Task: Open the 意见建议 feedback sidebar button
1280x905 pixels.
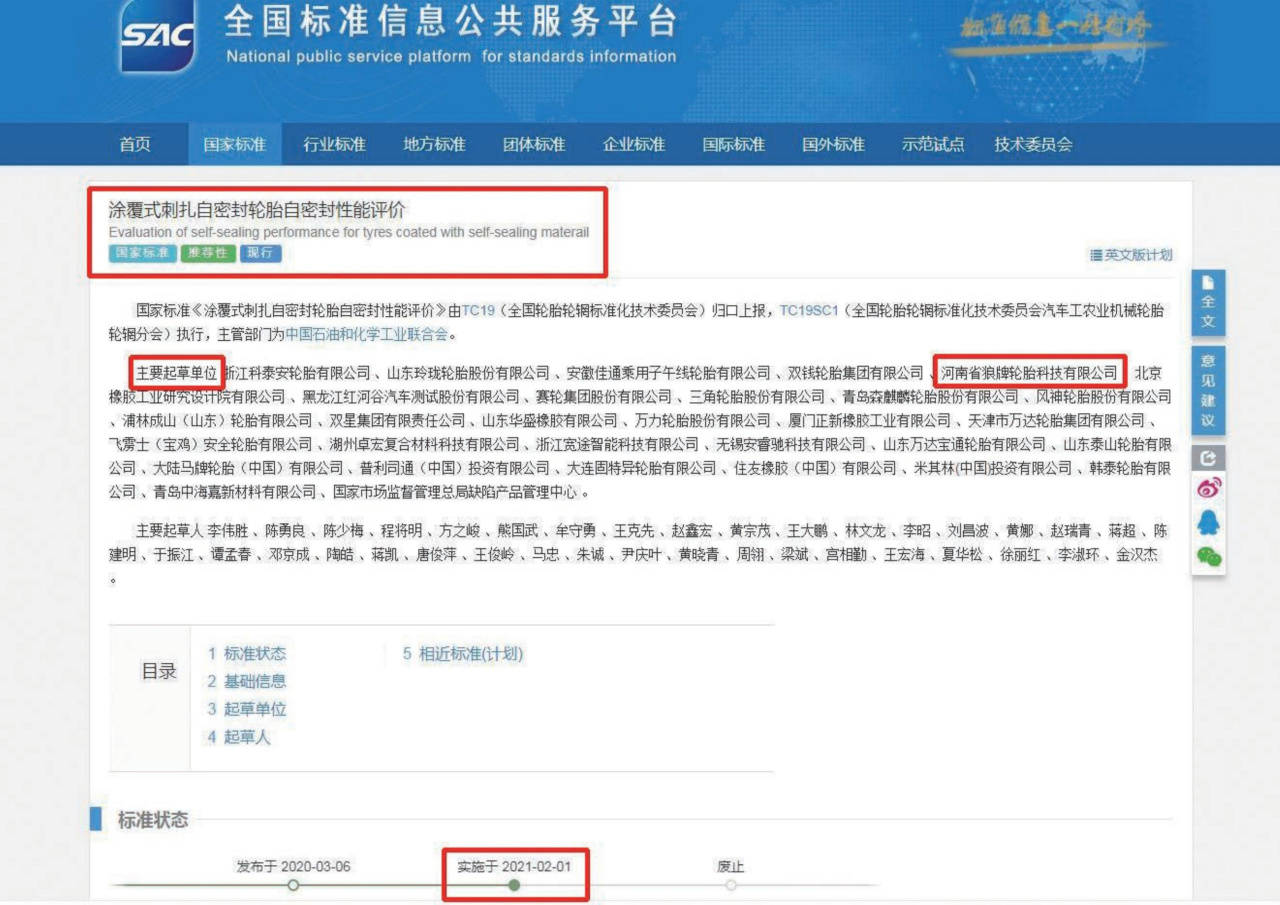Action: click(x=1208, y=390)
